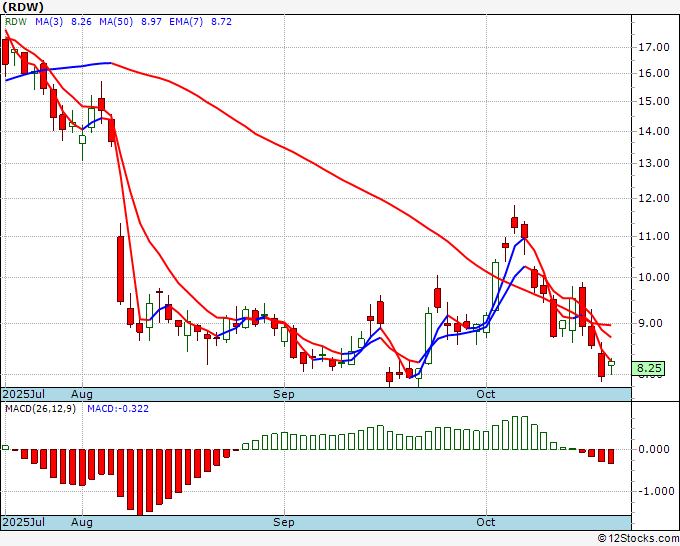Select the MACD:-0.322 value text
The width and height of the screenshot is (680, 546).
coord(118,409)
